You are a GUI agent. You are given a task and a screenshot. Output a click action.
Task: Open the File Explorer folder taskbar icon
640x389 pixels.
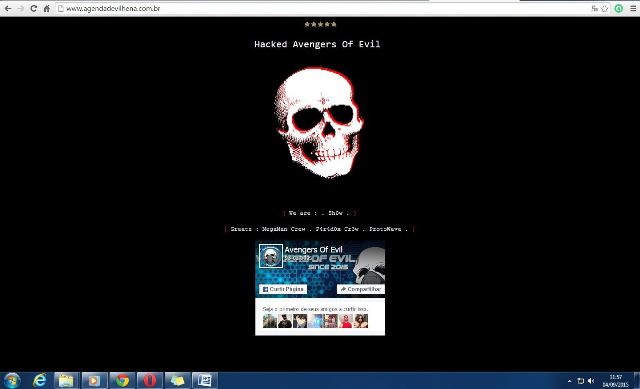[x=66, y=380]
